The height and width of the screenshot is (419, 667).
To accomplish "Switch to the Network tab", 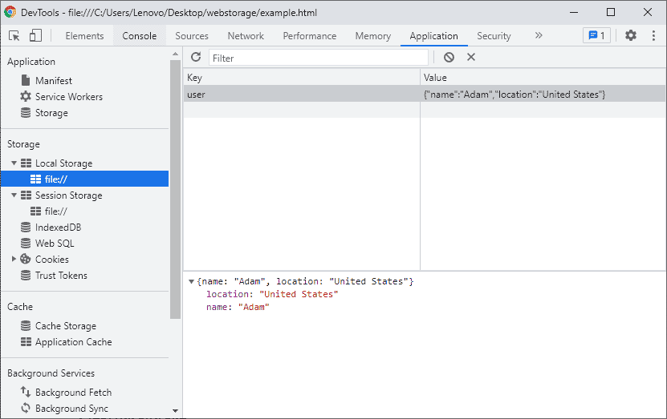I will (x=245, y=36).
